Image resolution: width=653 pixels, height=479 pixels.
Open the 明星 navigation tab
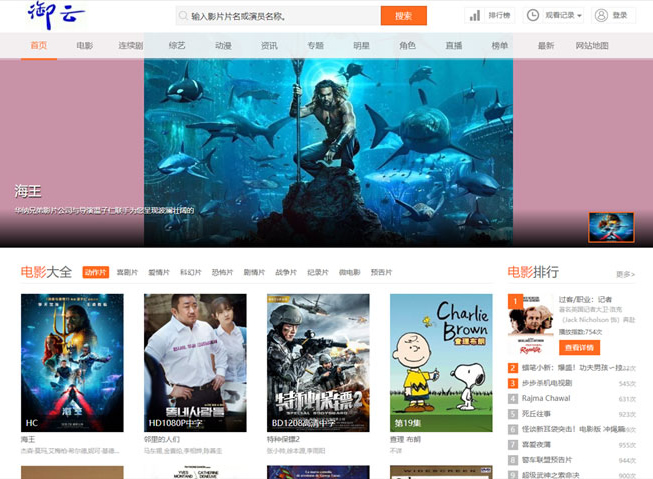pos(361,45)
